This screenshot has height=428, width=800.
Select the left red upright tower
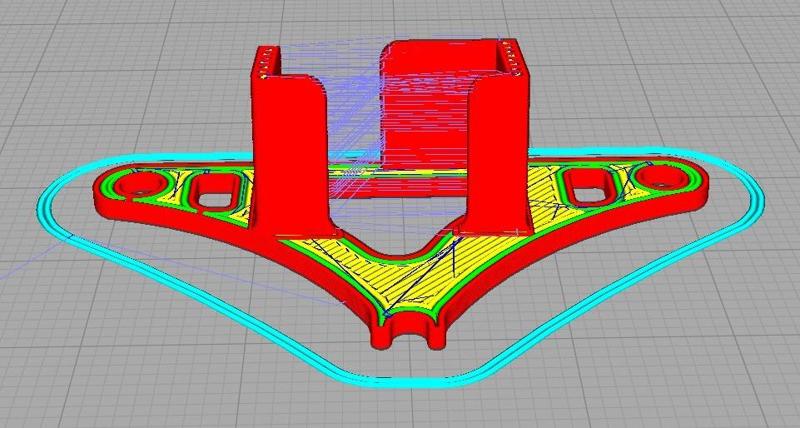pos(291,148)
